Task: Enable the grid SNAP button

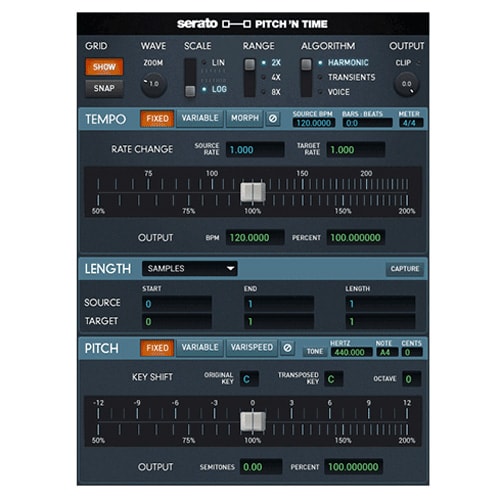Action: 104,88
